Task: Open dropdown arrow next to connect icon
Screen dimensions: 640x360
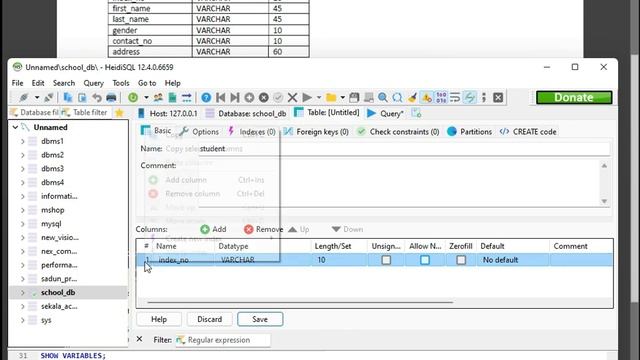Action: (37, 98)
